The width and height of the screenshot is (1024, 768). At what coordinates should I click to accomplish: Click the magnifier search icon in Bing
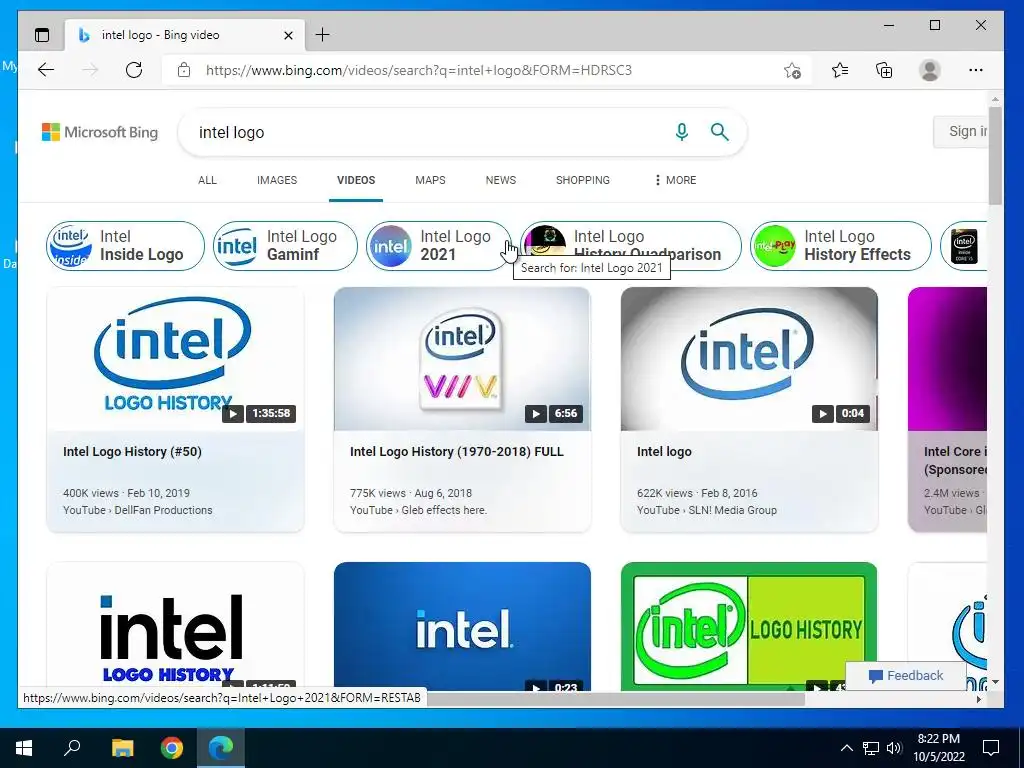pos(720,132)
